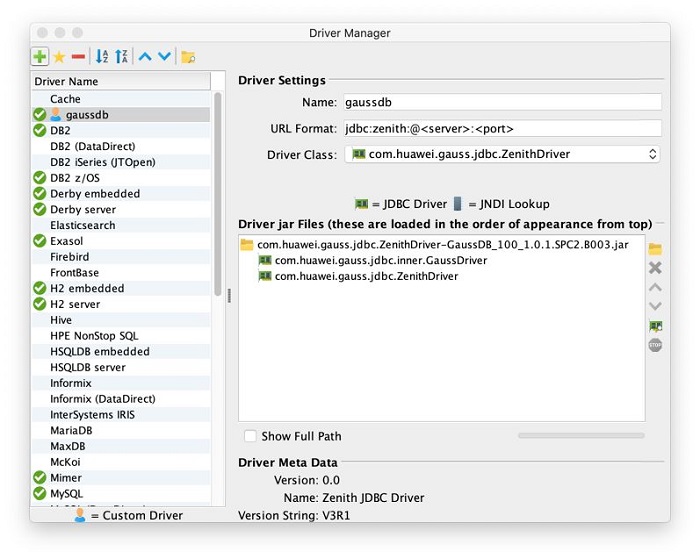Click the folder search icon in toolbar

coord(188,57)
